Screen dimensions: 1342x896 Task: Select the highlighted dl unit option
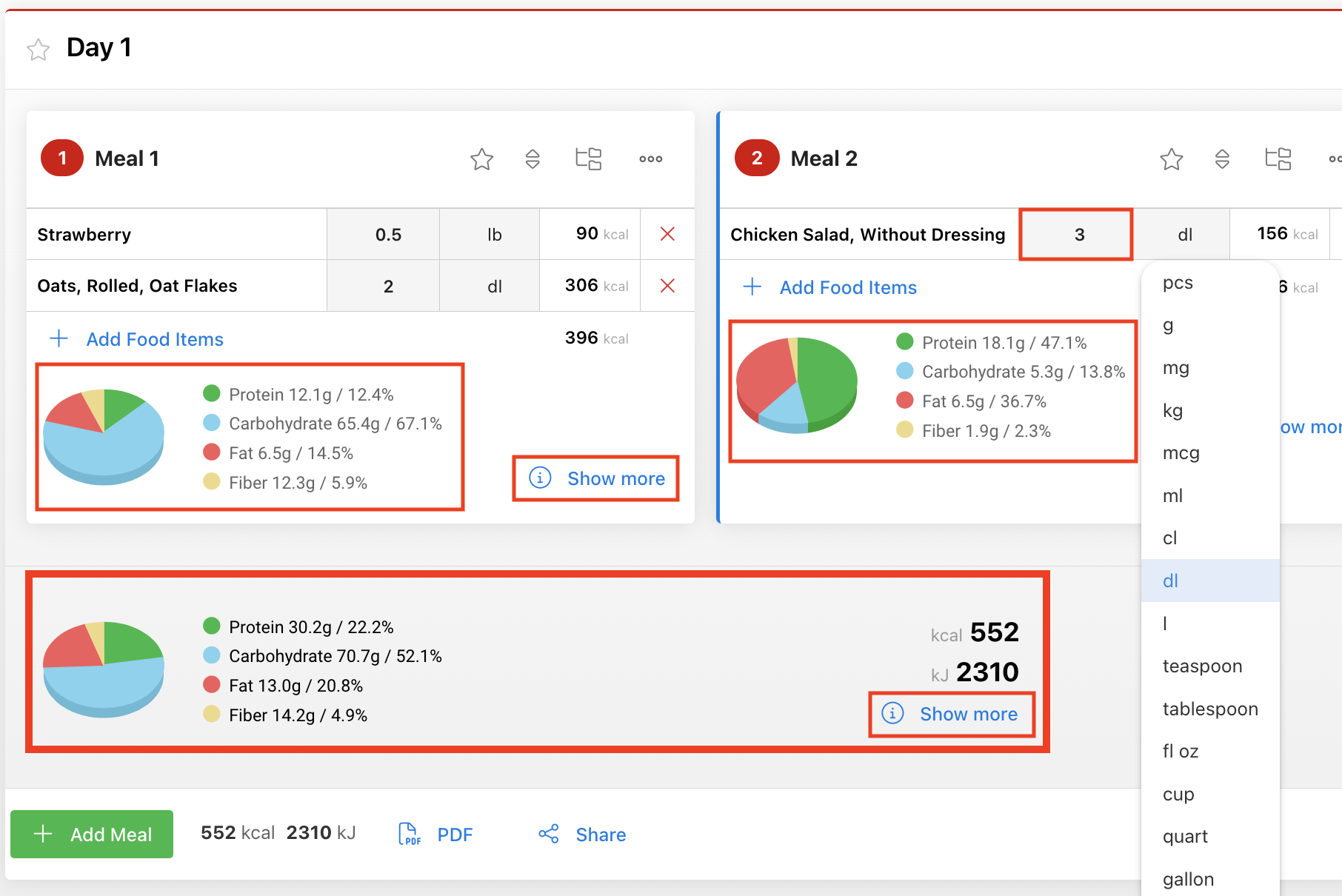coord(1210,581)
